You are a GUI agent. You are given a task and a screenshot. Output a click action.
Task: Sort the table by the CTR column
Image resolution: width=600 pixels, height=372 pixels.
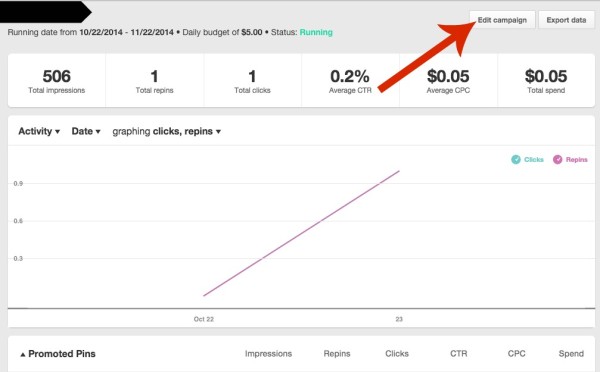click(x=458, y=354)
